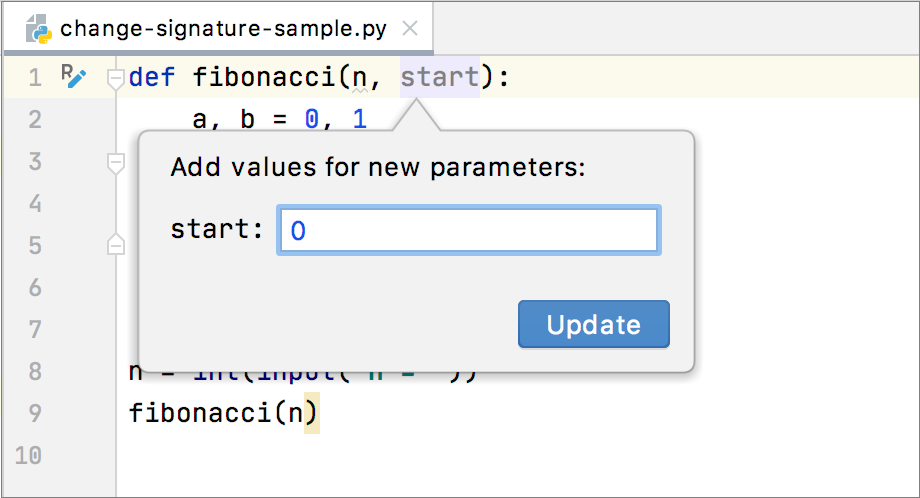The height and width of the screenshot is (498, 920).
Task: Click the blue 1 literal on line 2
Action: tap(360, 120)
